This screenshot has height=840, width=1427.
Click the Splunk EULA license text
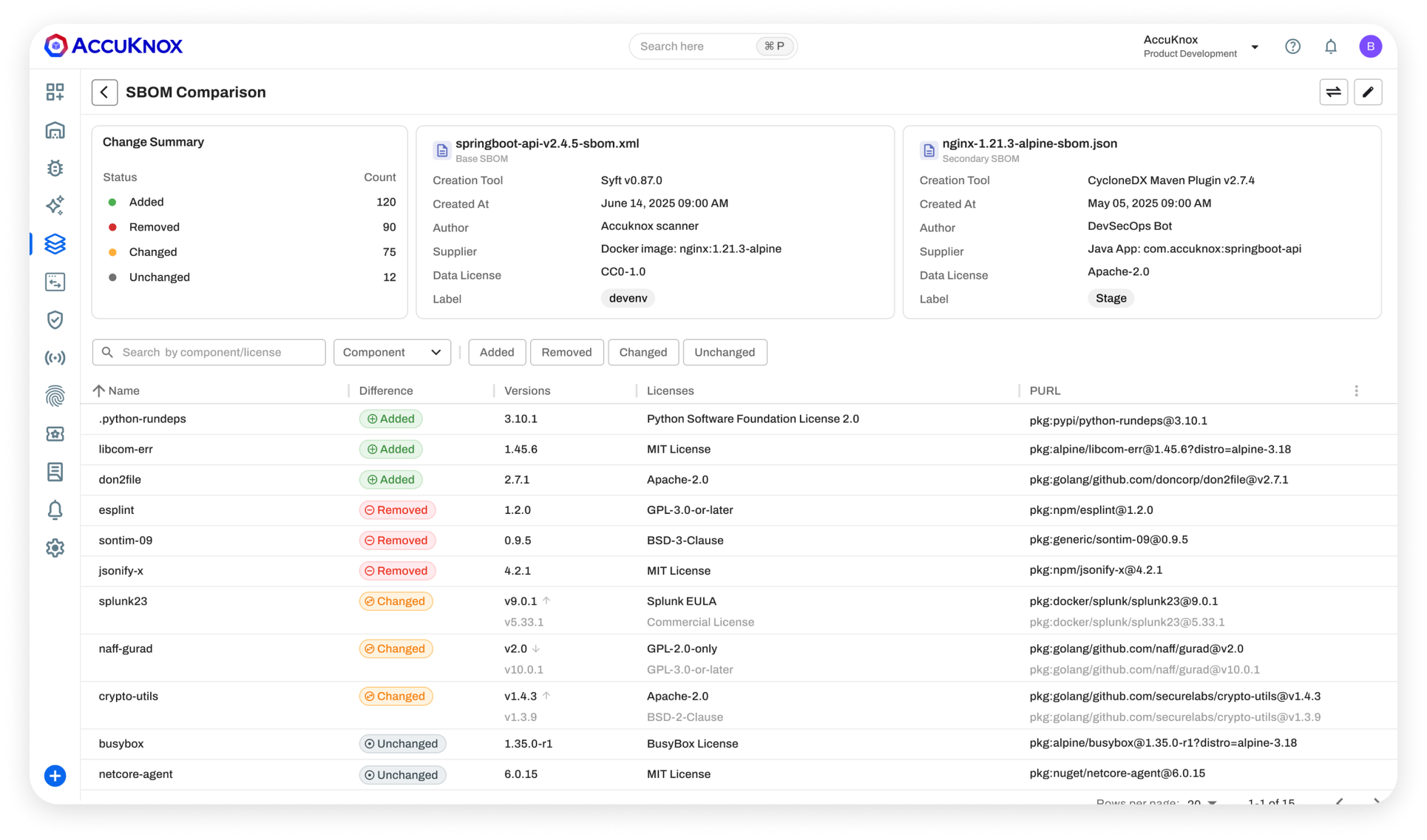coord(682,601)
